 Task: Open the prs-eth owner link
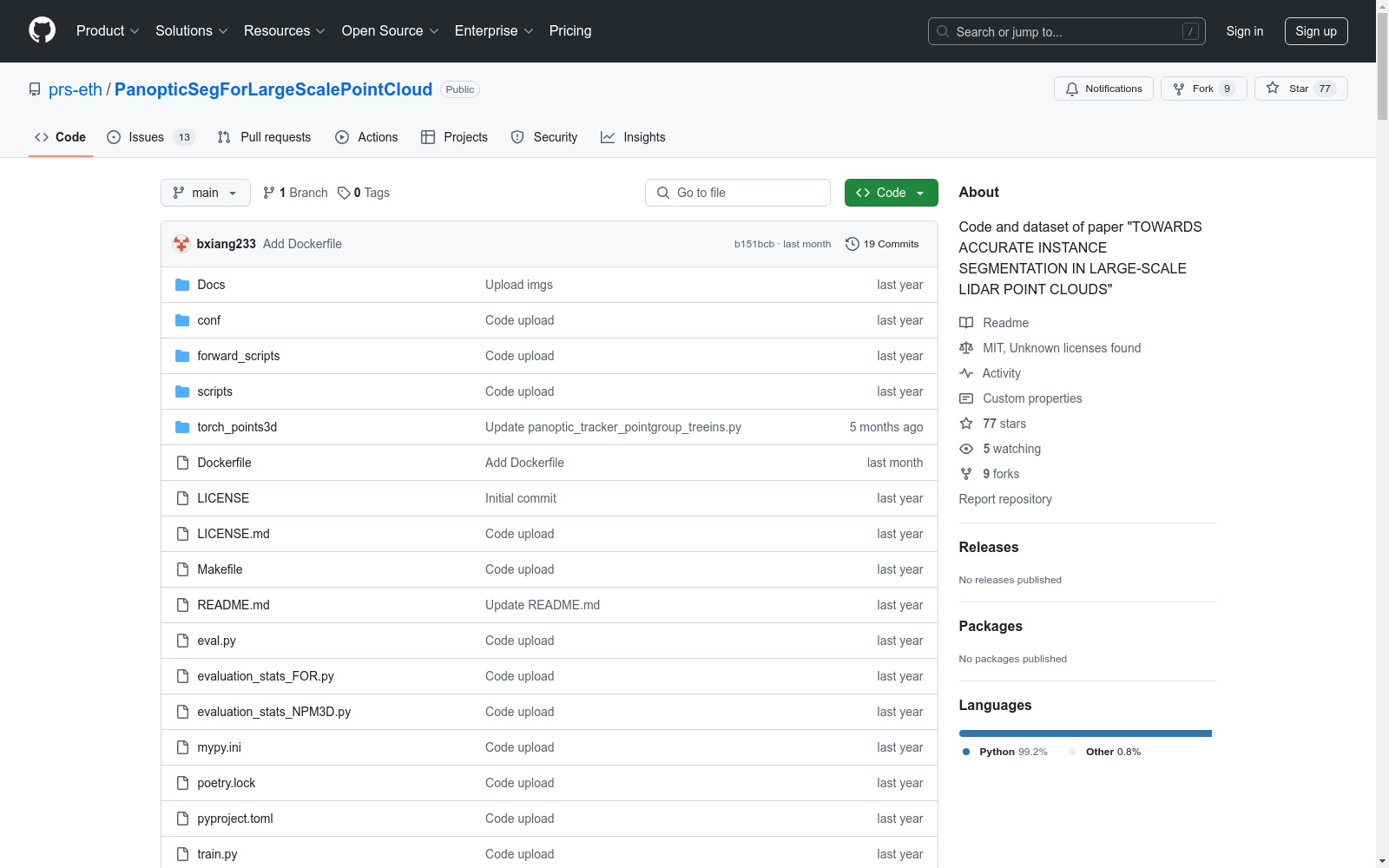pos(76,89)
